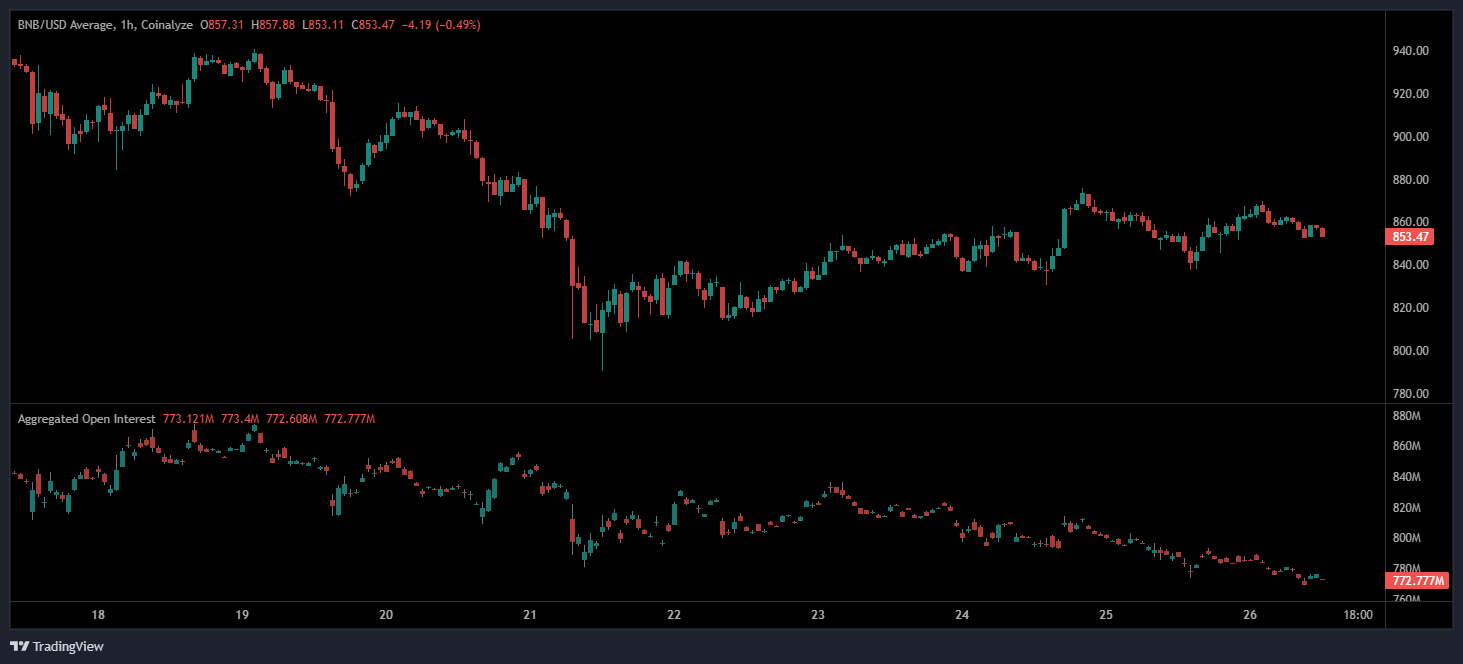Click the 900.00 price axis label

click(x=1411, y=137)
